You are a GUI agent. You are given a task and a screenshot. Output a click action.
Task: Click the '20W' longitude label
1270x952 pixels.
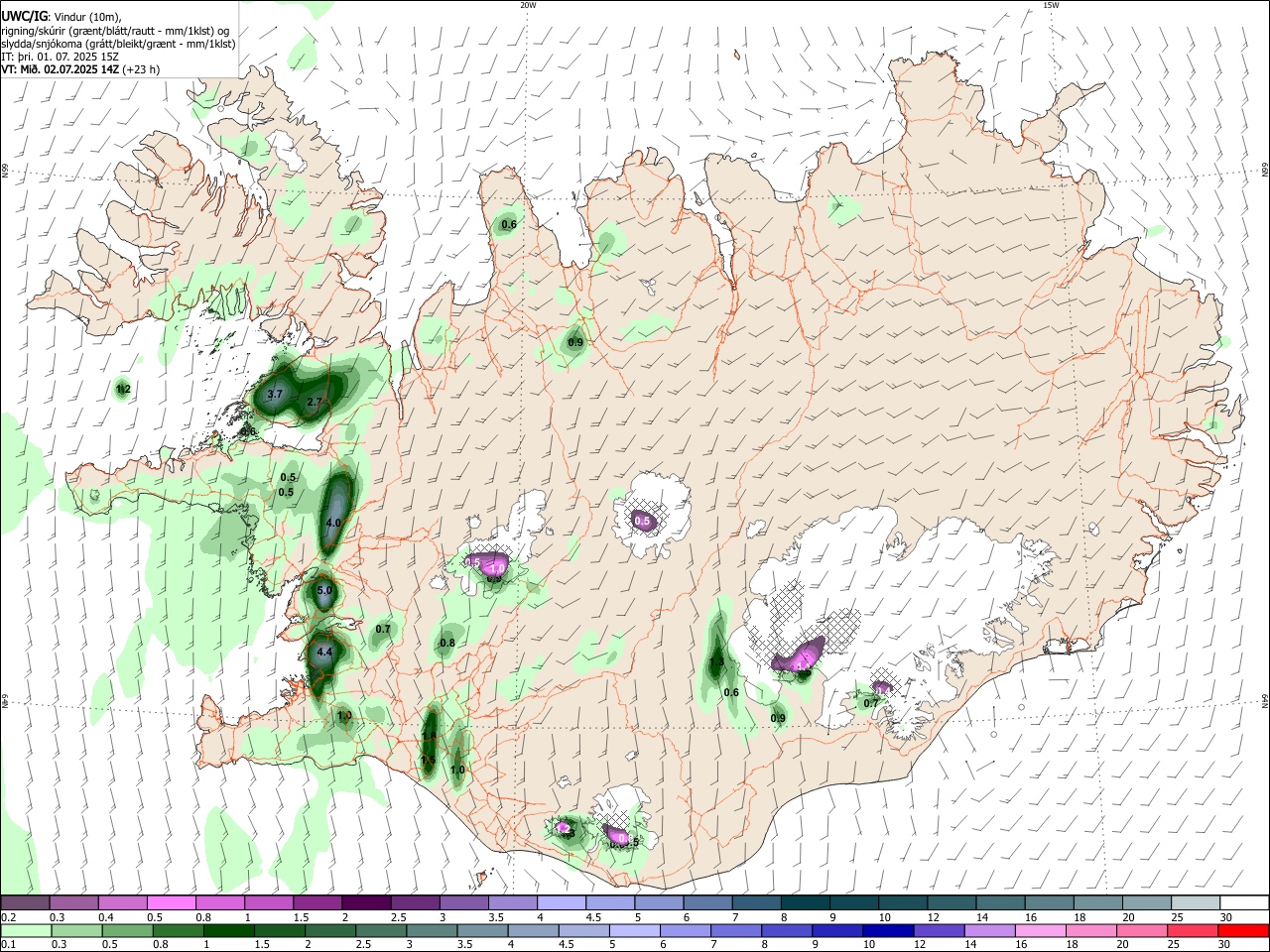528,5
